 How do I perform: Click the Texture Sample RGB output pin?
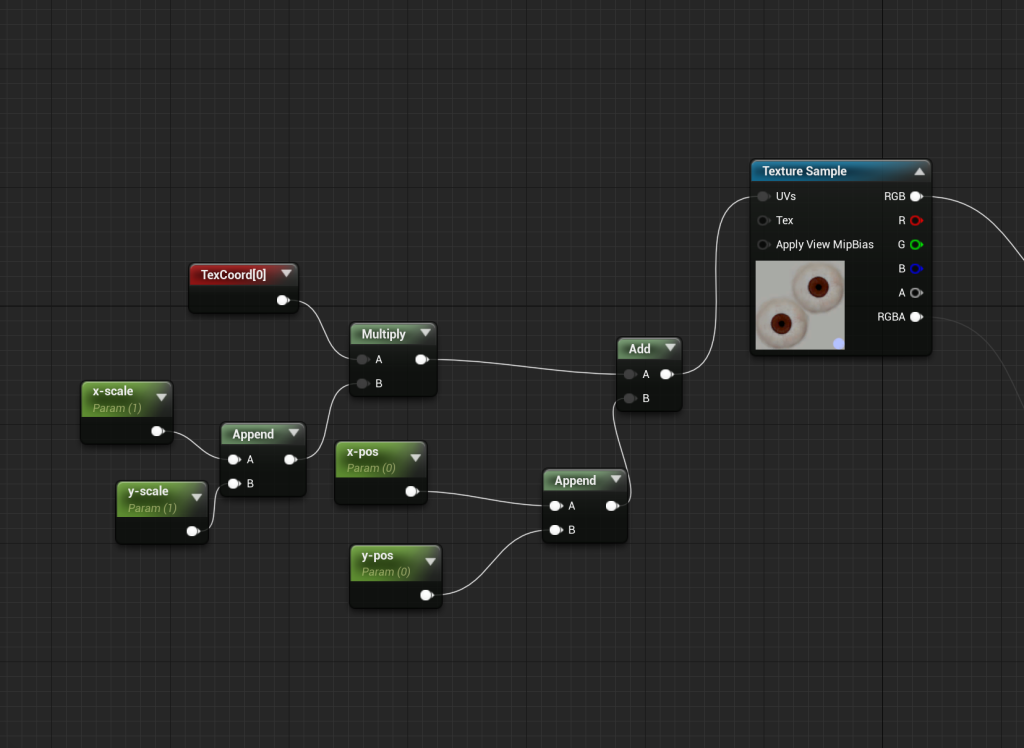tap(915, 197)
